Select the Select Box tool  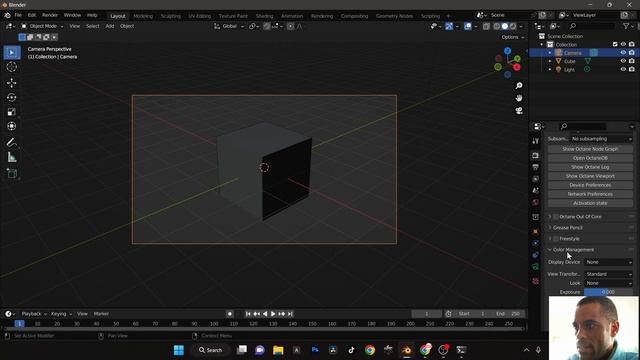tap(12, 53)
